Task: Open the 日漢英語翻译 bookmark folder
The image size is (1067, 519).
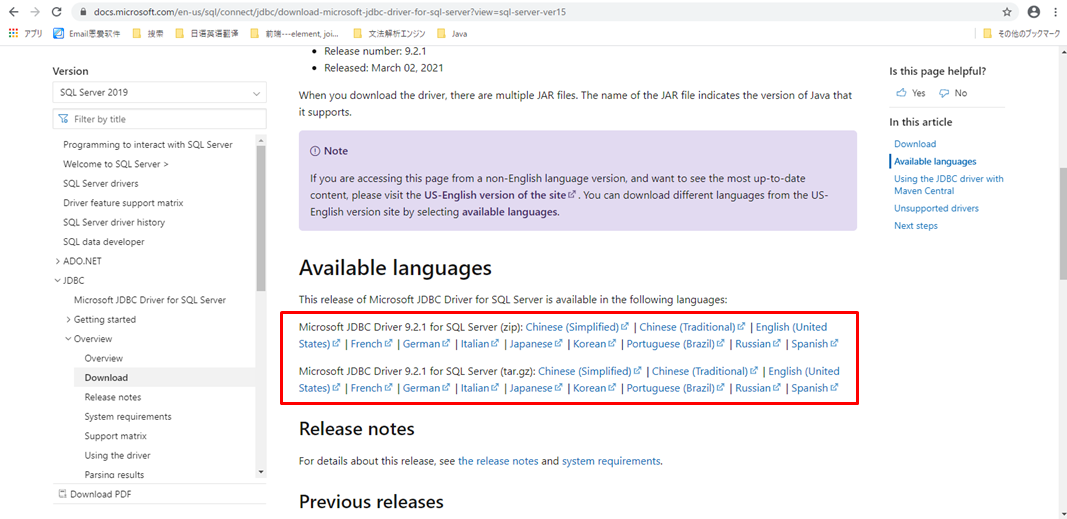Action: (x=207, y=33)
